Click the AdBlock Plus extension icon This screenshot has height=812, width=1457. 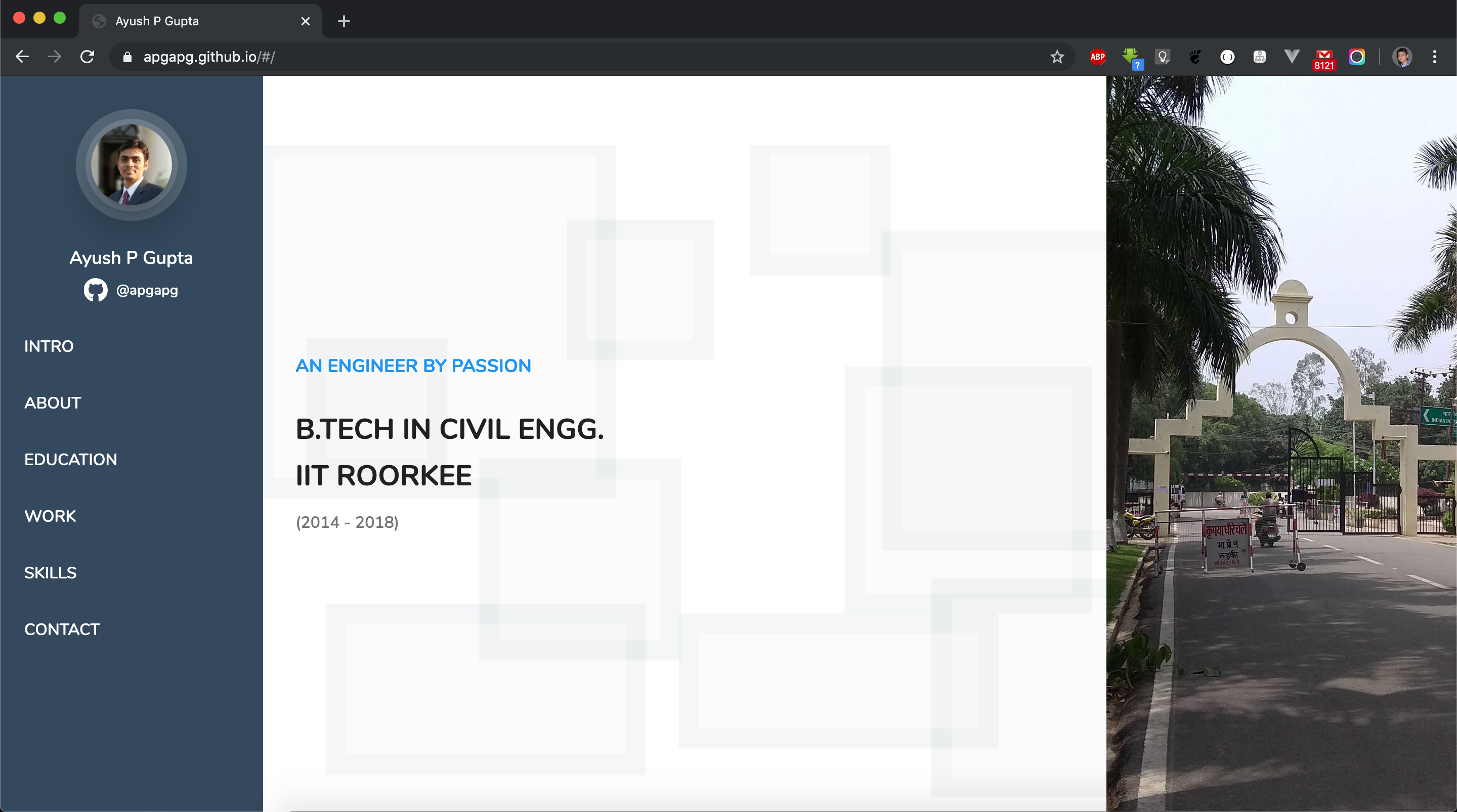(x=1097, y=57)
